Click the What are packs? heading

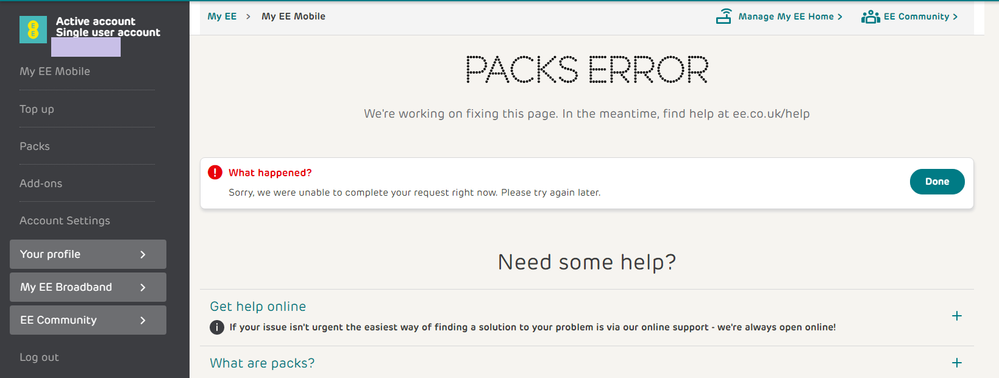[x=262, y=363]
